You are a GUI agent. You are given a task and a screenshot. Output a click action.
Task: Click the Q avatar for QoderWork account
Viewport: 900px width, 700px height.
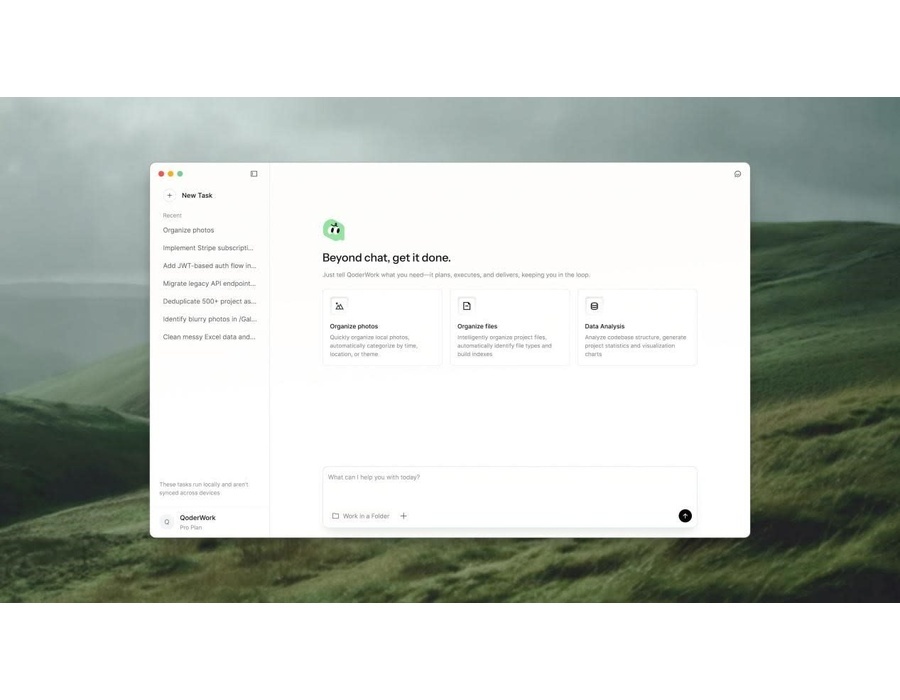point(168,522)
